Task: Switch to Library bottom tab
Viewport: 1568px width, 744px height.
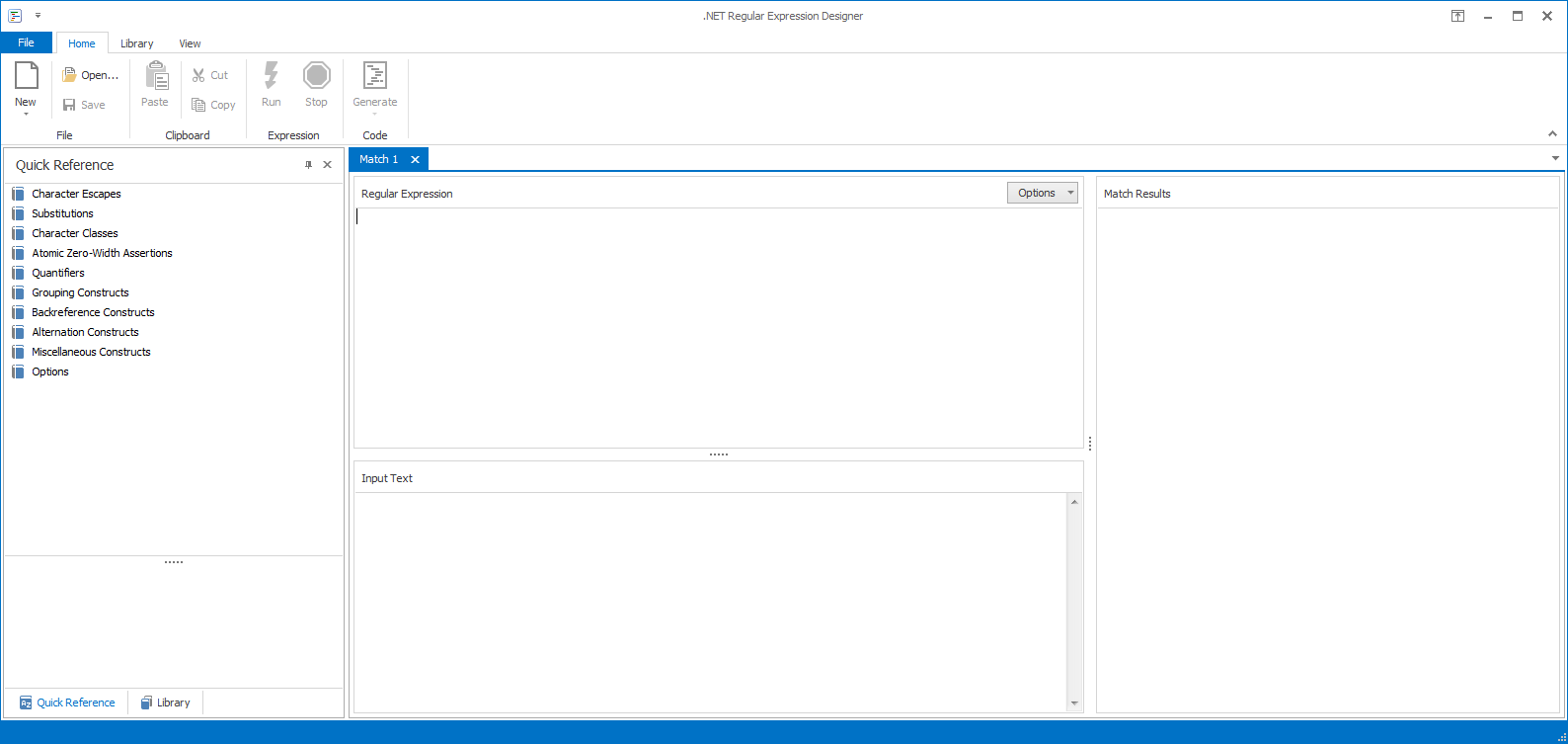Action: (x=165, y=703)
